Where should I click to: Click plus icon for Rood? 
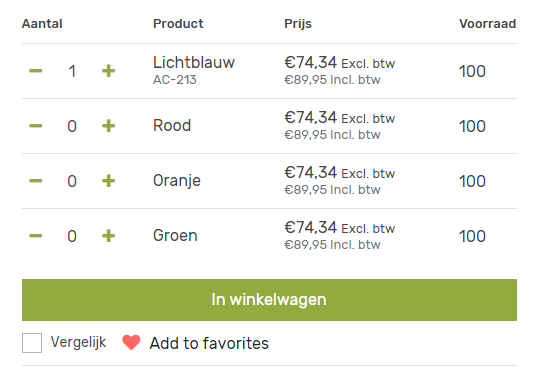[x=108, y=126]
